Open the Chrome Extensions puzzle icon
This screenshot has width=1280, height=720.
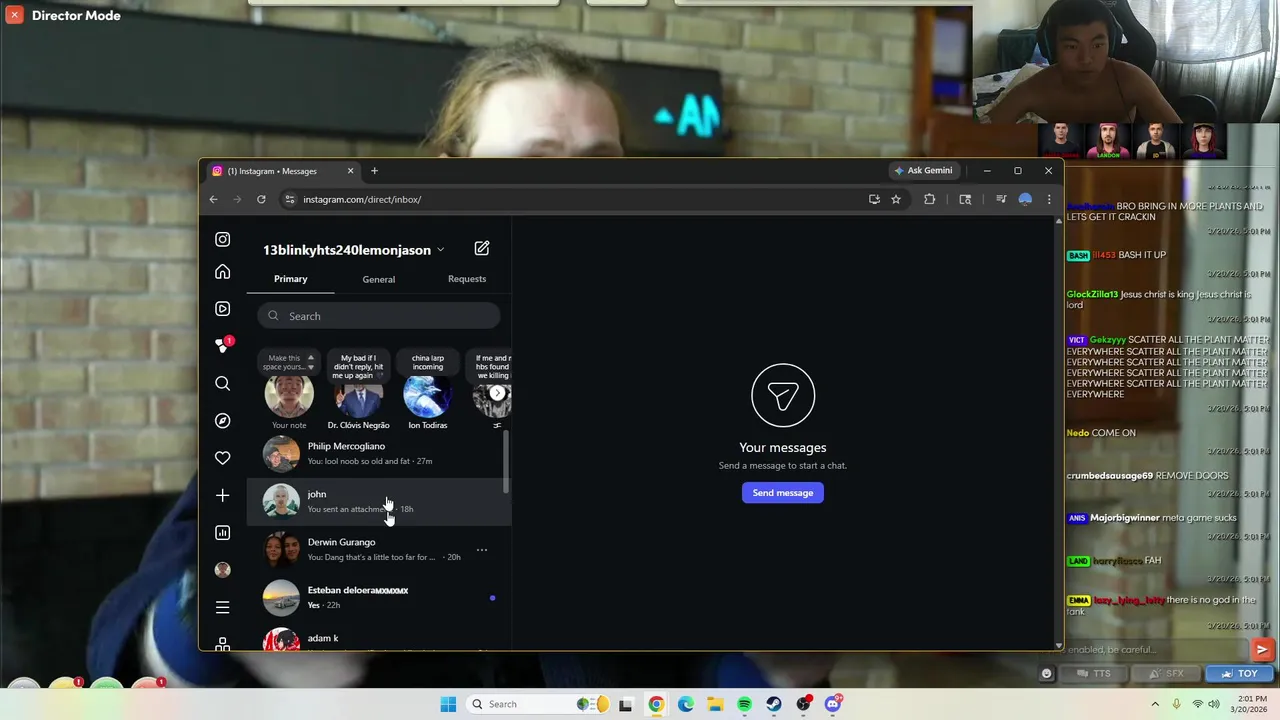click(929, 199)
